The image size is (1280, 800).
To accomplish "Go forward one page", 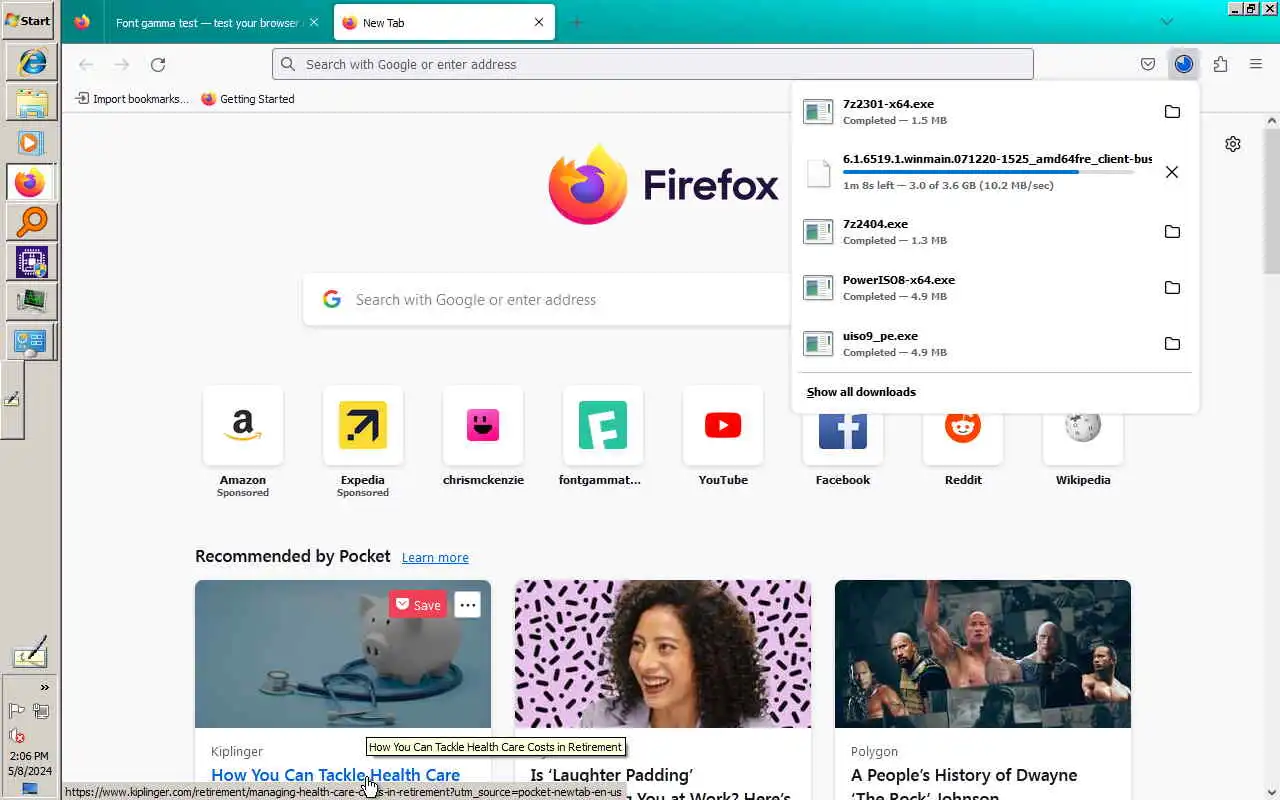I will [x=122, y=64].
